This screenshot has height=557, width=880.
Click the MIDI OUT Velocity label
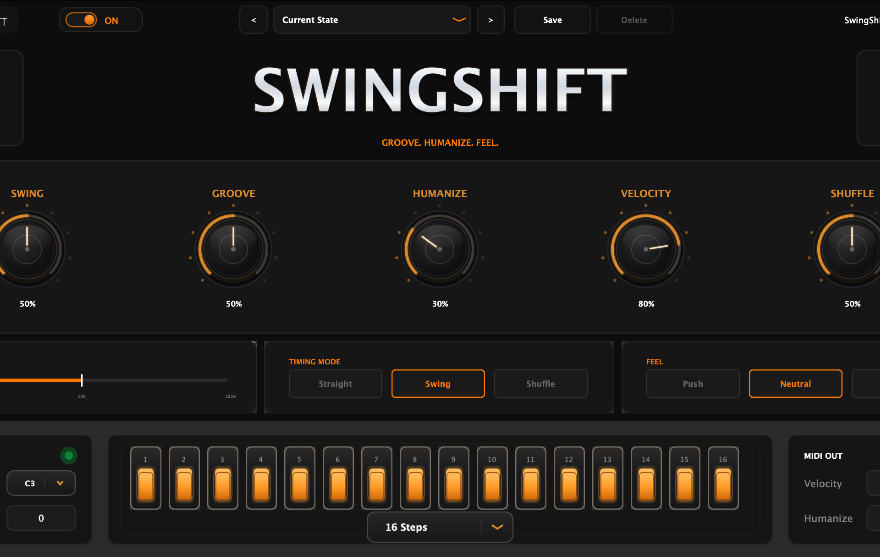[823, 483]
